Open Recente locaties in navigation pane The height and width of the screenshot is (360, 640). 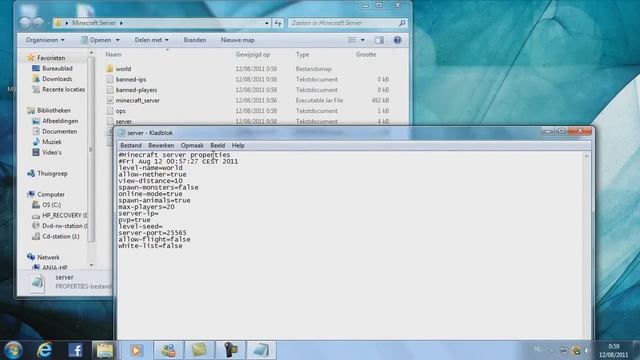pos(64,89)
